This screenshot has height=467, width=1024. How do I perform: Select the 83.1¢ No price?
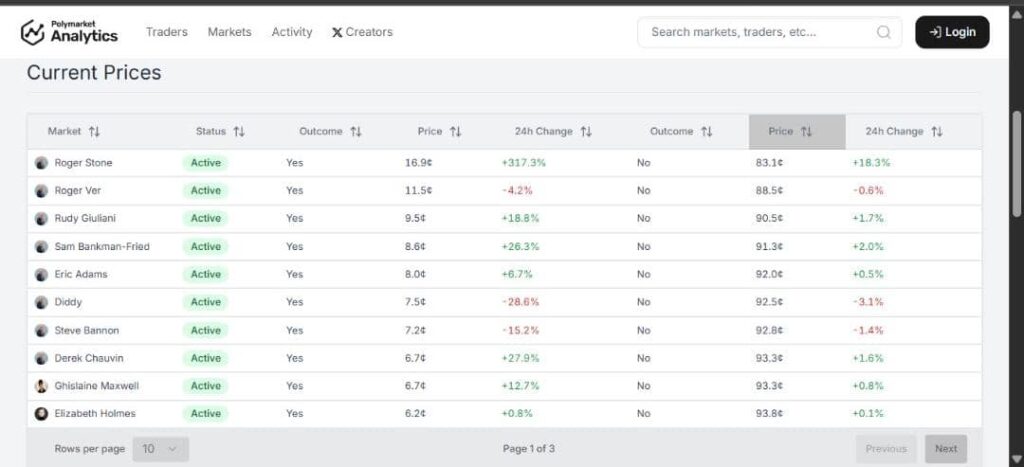coord(769,163)
